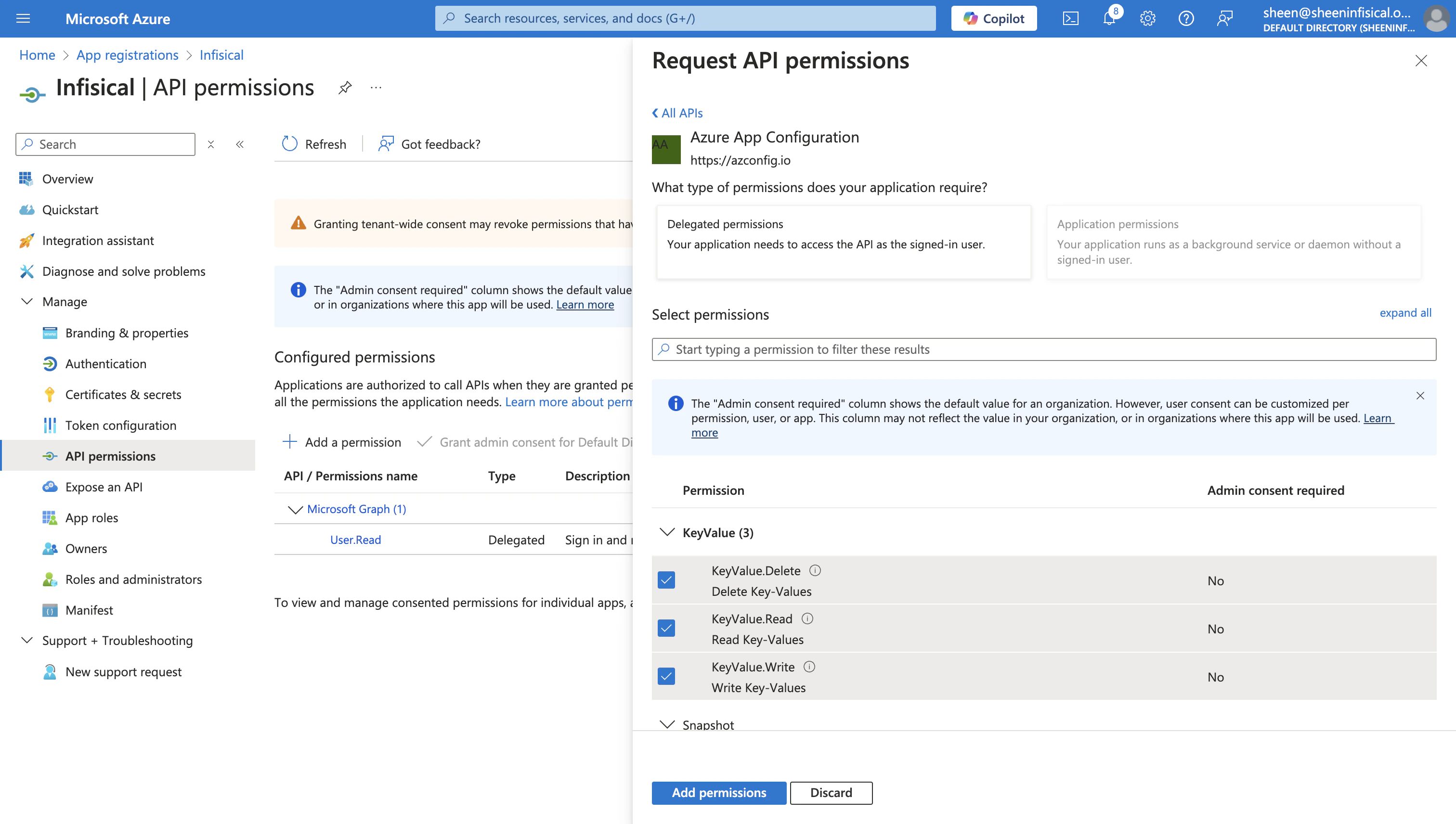This screenshot has height=824, width=1456.
Task: Expand the Snapshot permission group
Action: tap(667, 724)
